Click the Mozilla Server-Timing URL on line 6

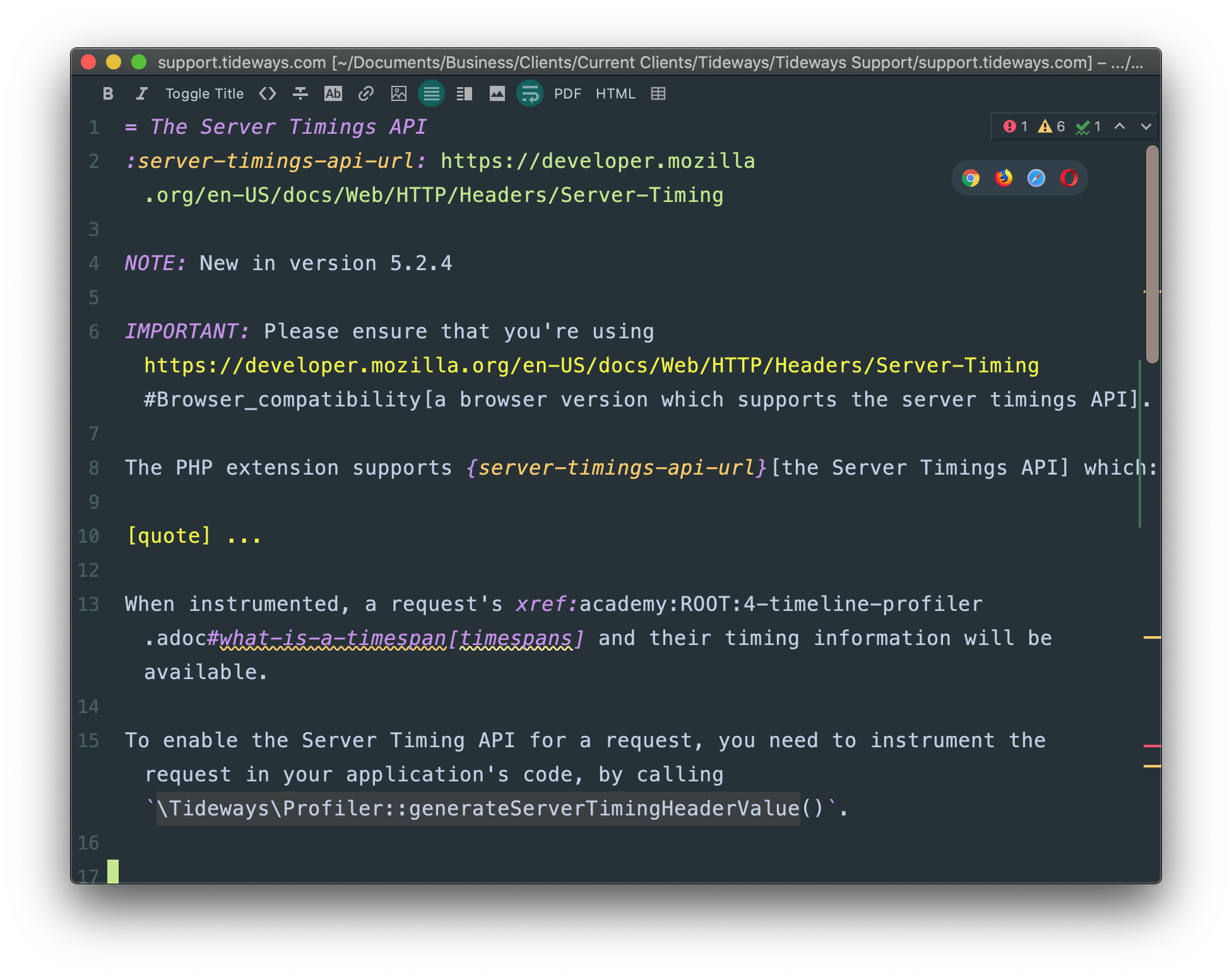coord(591,366)
